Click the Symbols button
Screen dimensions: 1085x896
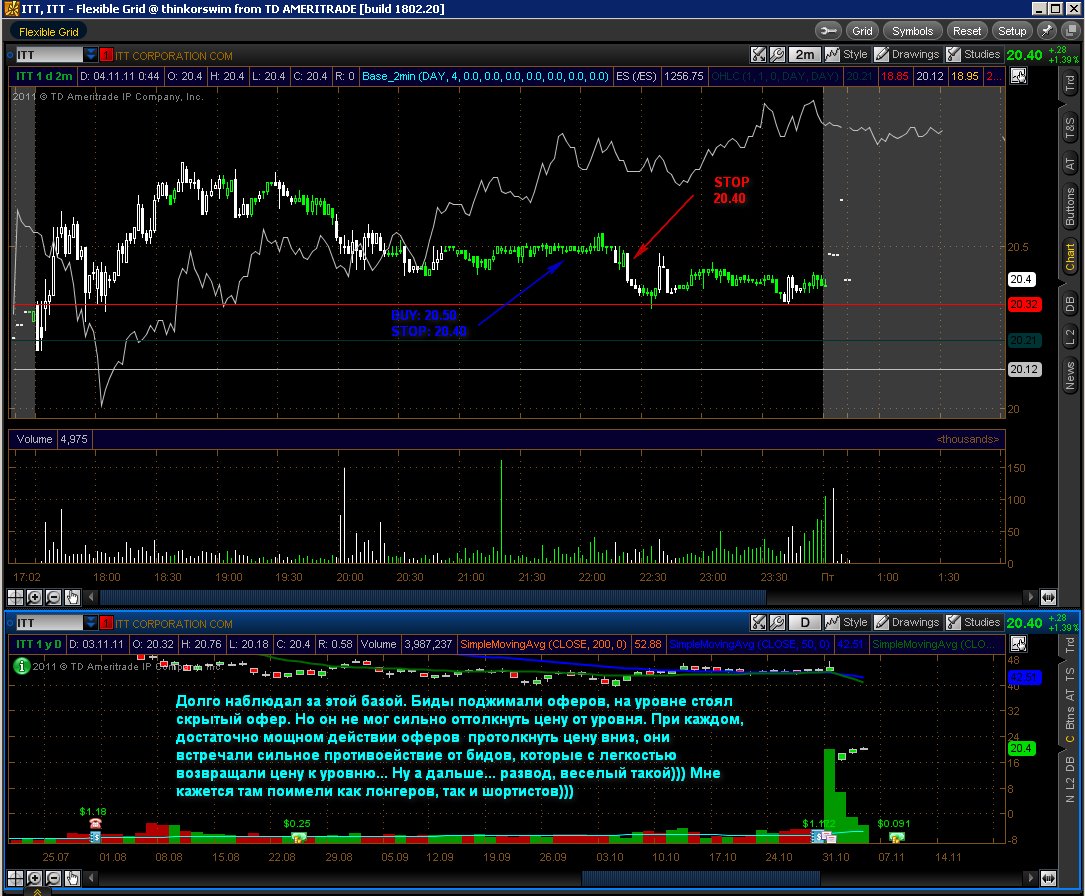coord(913,31)
